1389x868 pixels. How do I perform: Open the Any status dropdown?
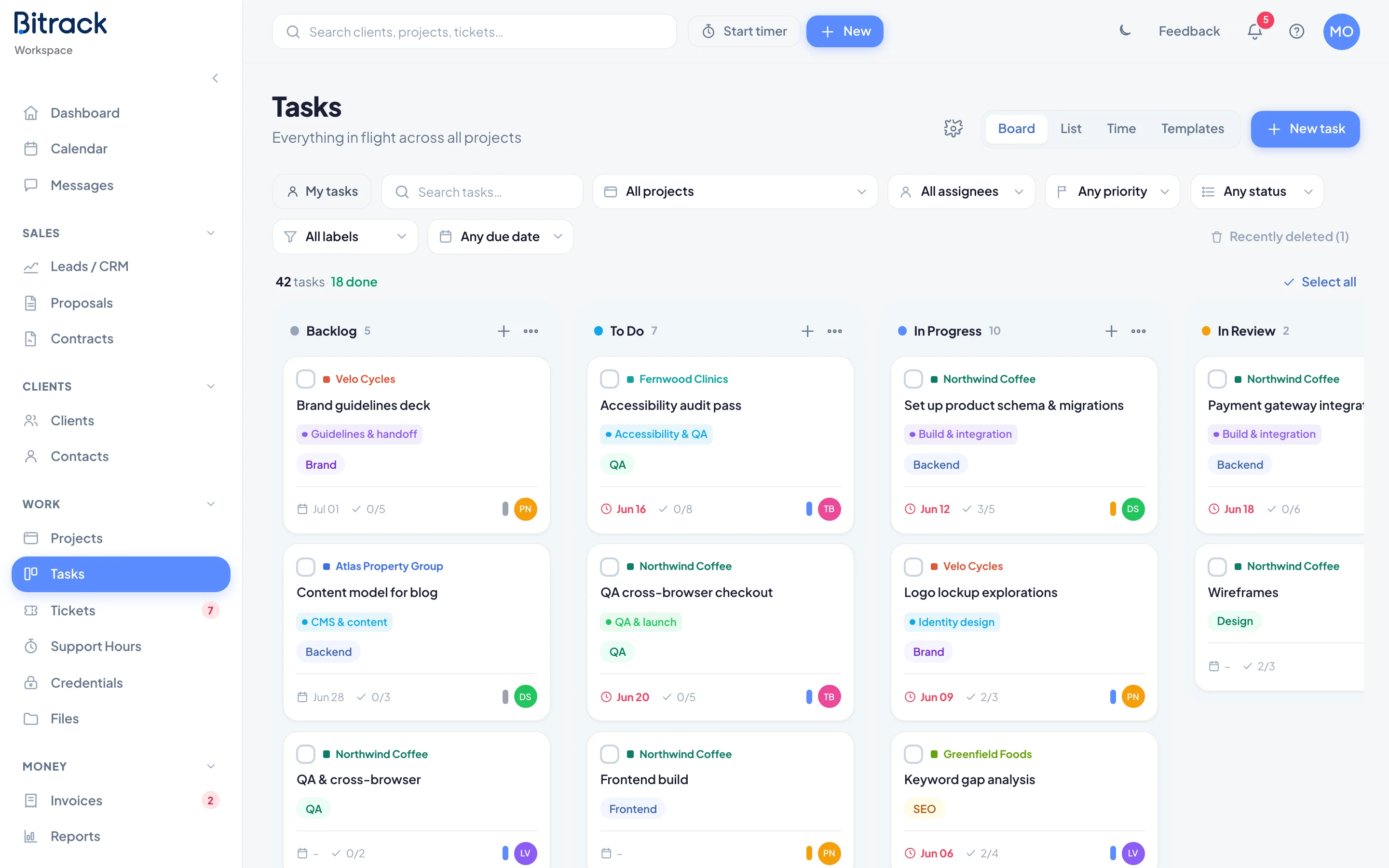1256,192
